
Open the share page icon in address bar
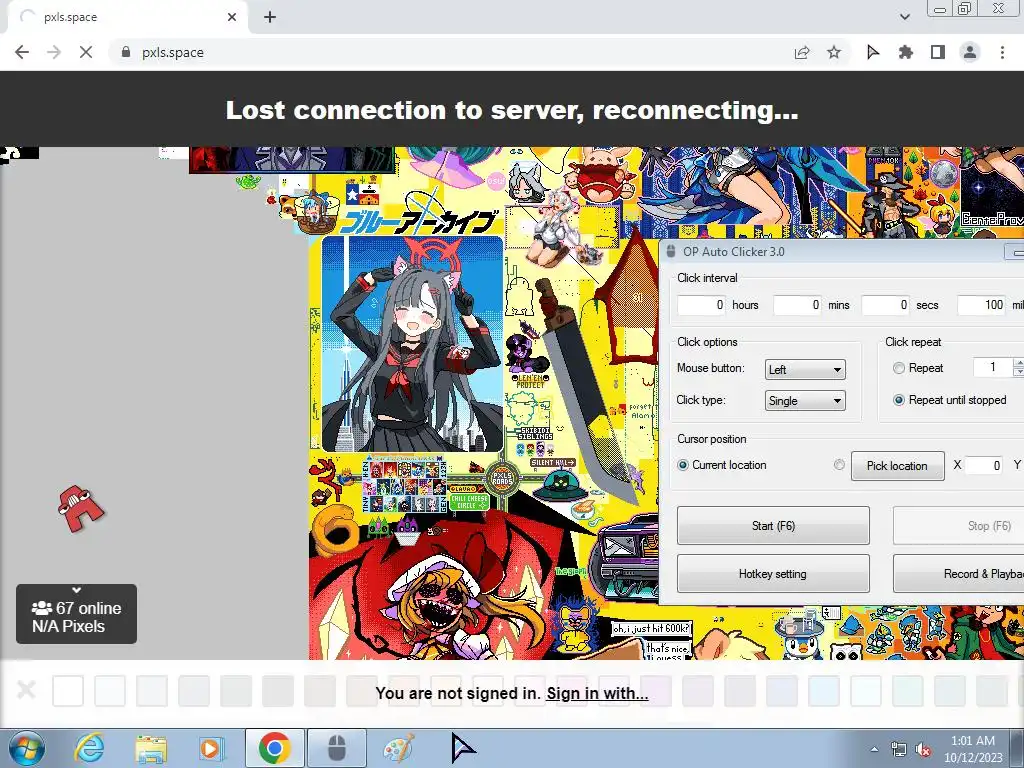pos(802,52)
